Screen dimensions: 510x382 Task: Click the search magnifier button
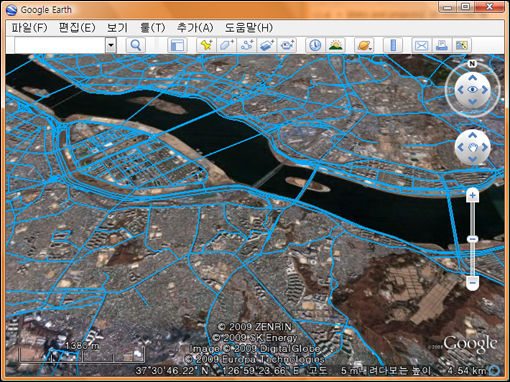(136, 45)
